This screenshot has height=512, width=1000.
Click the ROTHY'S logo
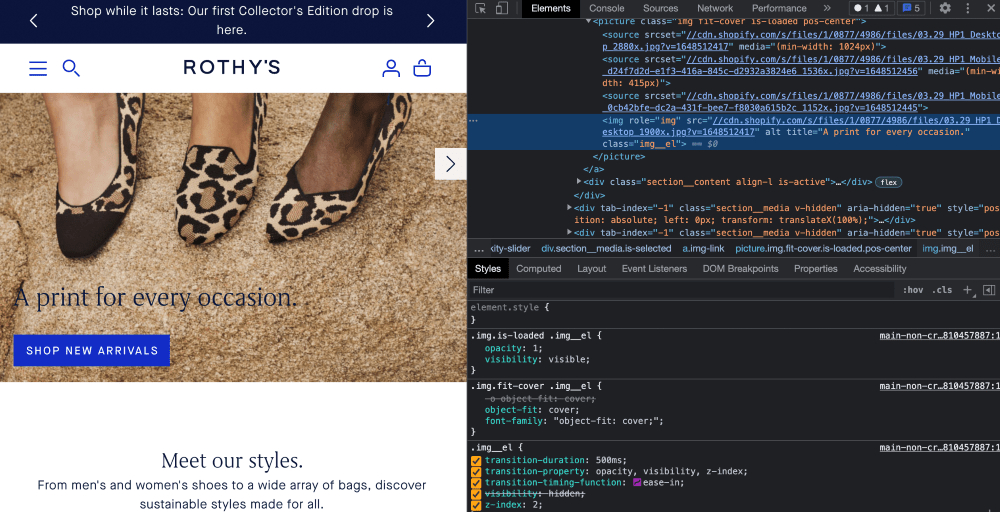[x=232, y=67]
